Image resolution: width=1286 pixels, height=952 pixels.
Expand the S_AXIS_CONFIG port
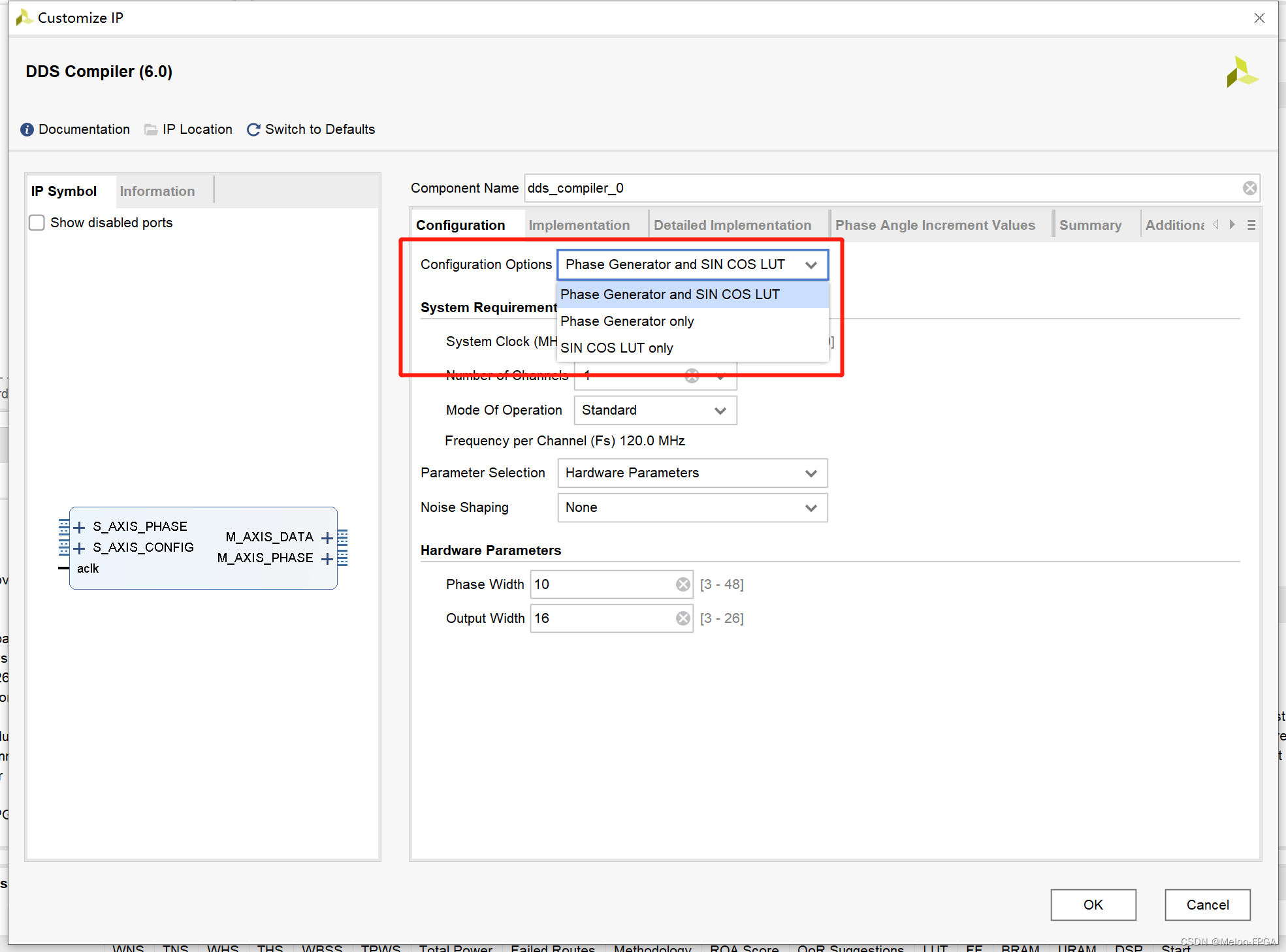point(79,548)
